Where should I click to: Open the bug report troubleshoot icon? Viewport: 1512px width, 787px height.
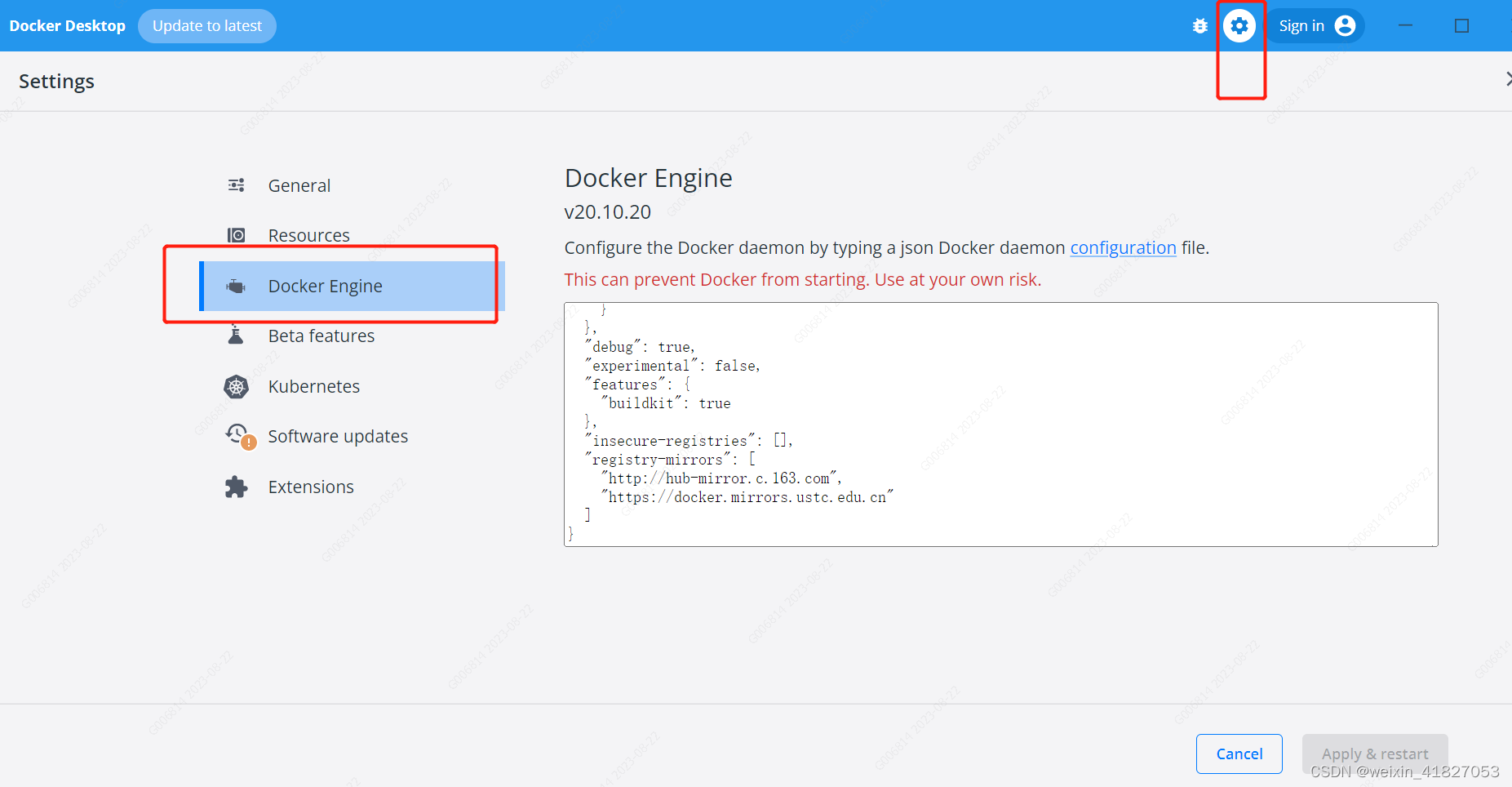coord(1199,26)
